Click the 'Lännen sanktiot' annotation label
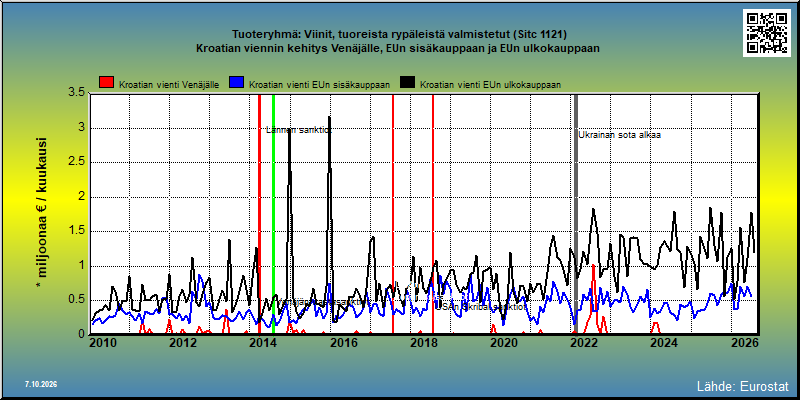Viewport: 800px width, 400px height. coord(298,130)
